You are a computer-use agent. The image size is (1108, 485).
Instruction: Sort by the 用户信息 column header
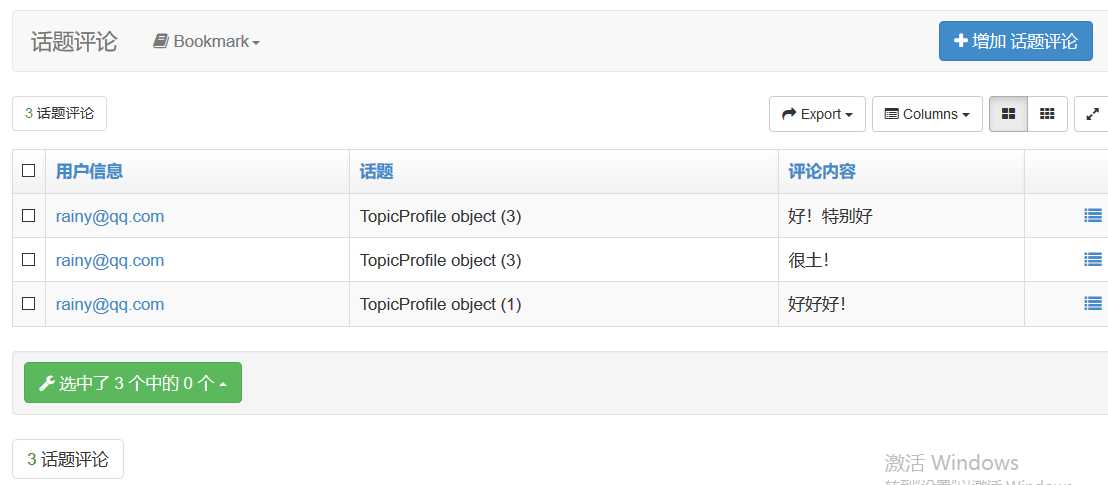tap(89, 171)
